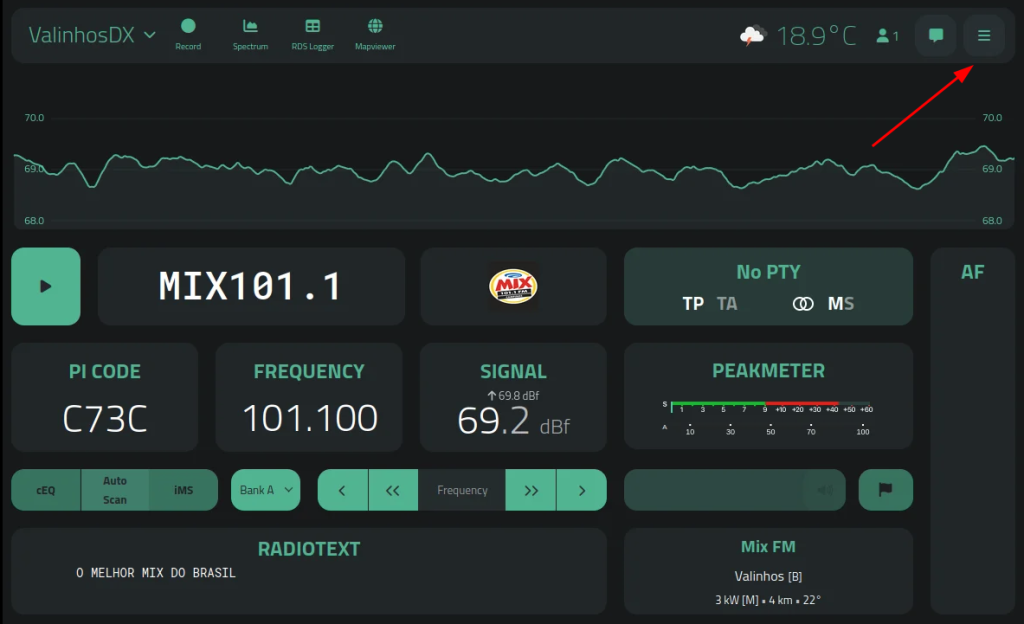Screen dimensions: 1024x624
Task: Expand the Bank A dropdown
Action: point(265,490)
